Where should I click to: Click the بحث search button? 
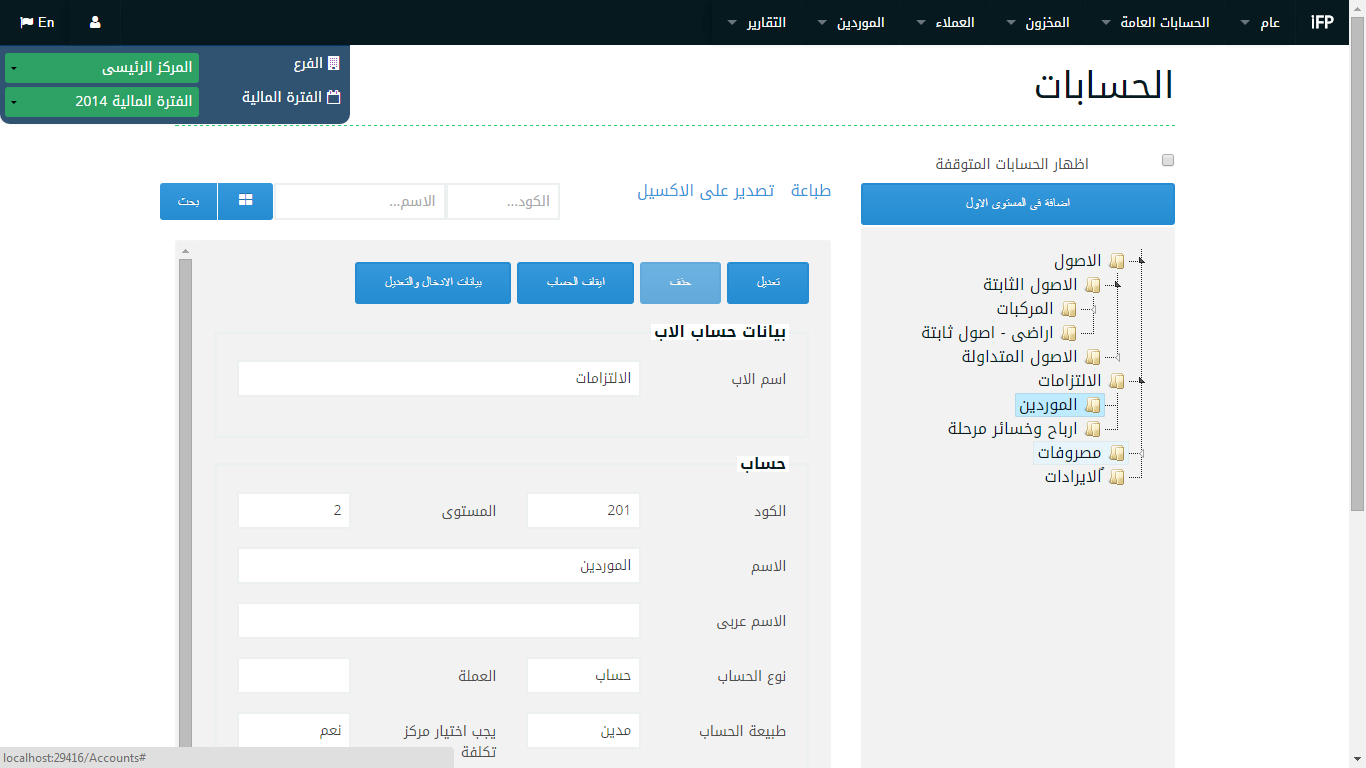pyautogui.click(x=189, y=201)
